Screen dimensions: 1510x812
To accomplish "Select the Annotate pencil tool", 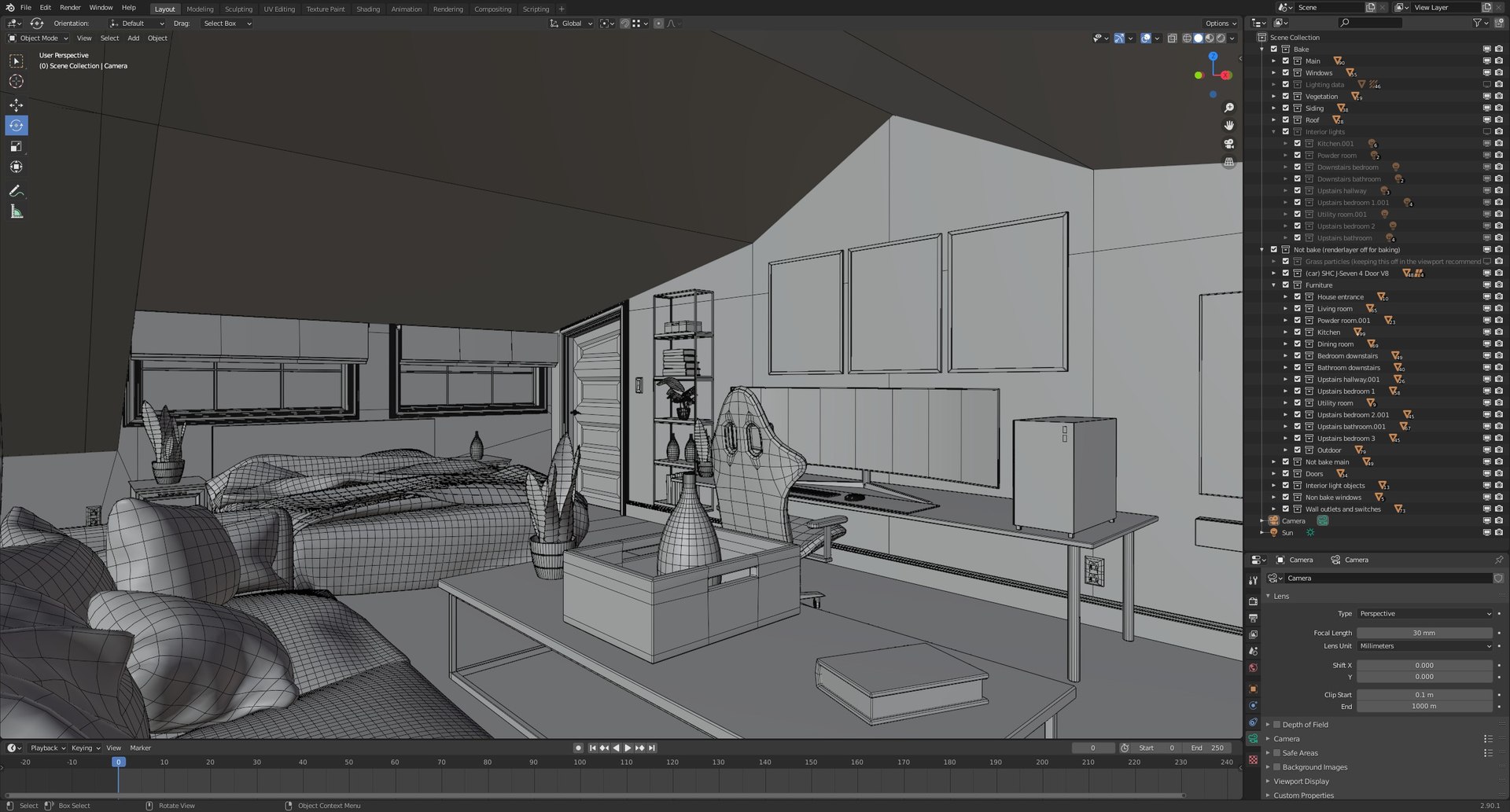I will click(16, 191).
